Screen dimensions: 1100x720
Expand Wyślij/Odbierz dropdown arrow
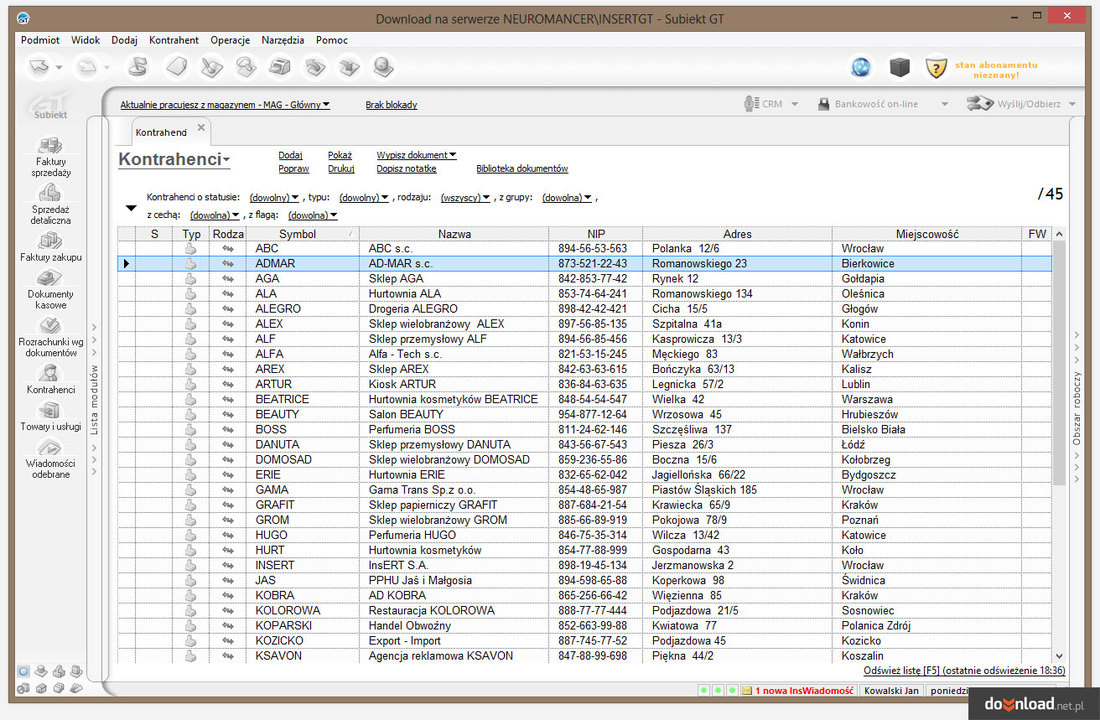click(x=1072, y=104)
